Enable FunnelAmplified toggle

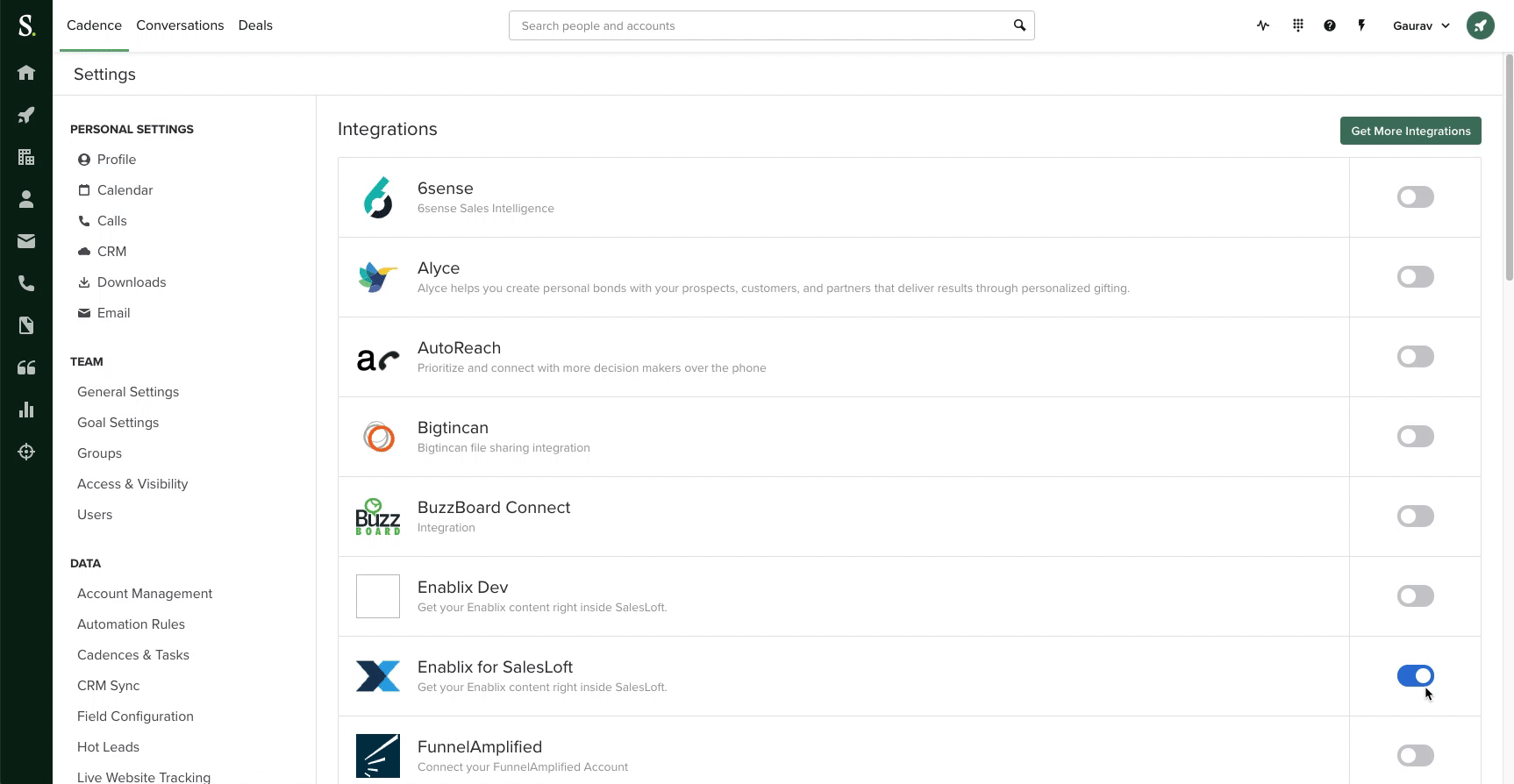tap(1415, 756)
